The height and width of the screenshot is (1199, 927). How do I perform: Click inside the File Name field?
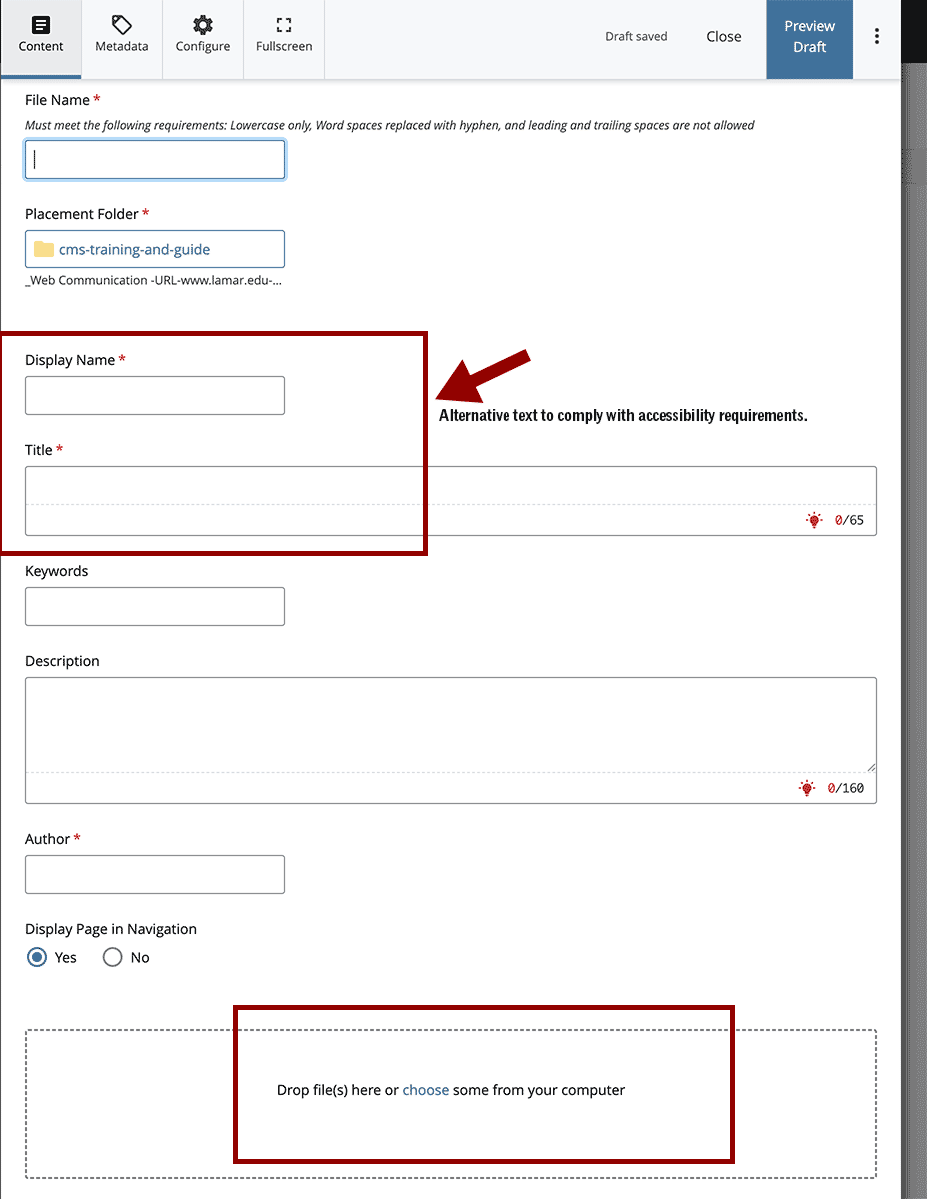[154, 159]
